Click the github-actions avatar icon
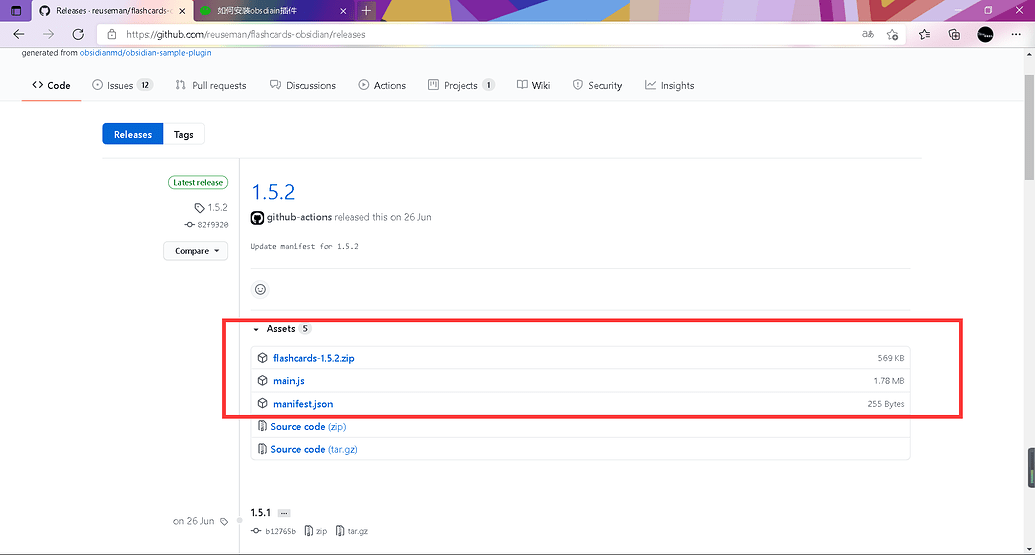1035x555 pixels. click(x=257, y=217)
